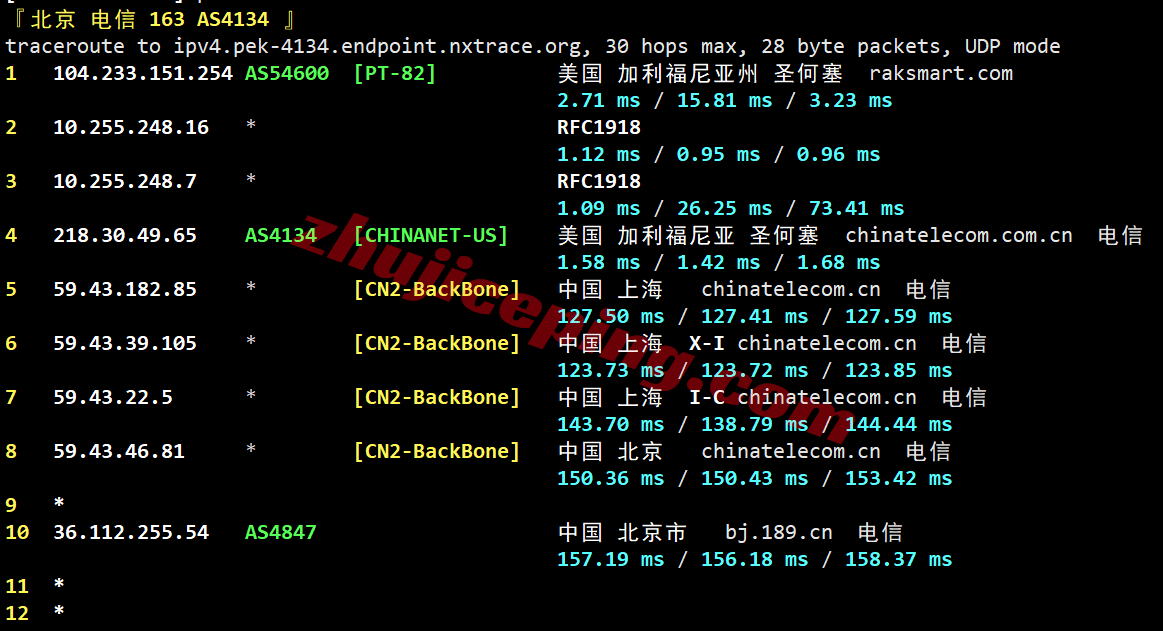Select the 59.43.46.81 address on hop 8
Image resolution: width=1163 pixels, height=631 pixels.
tap(119, 452)
